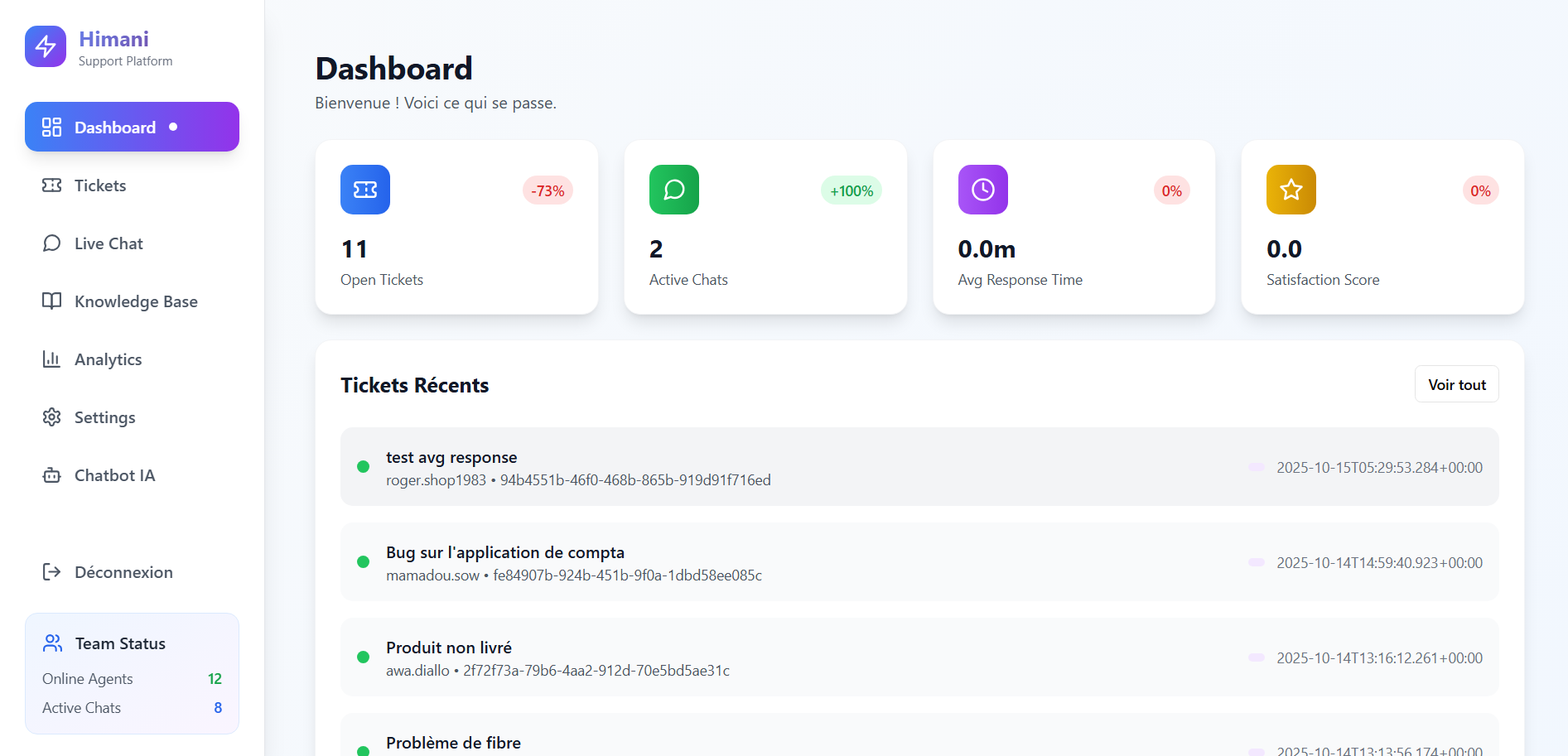
Task: Log out via Déconnexion
Action: (132, 572)
